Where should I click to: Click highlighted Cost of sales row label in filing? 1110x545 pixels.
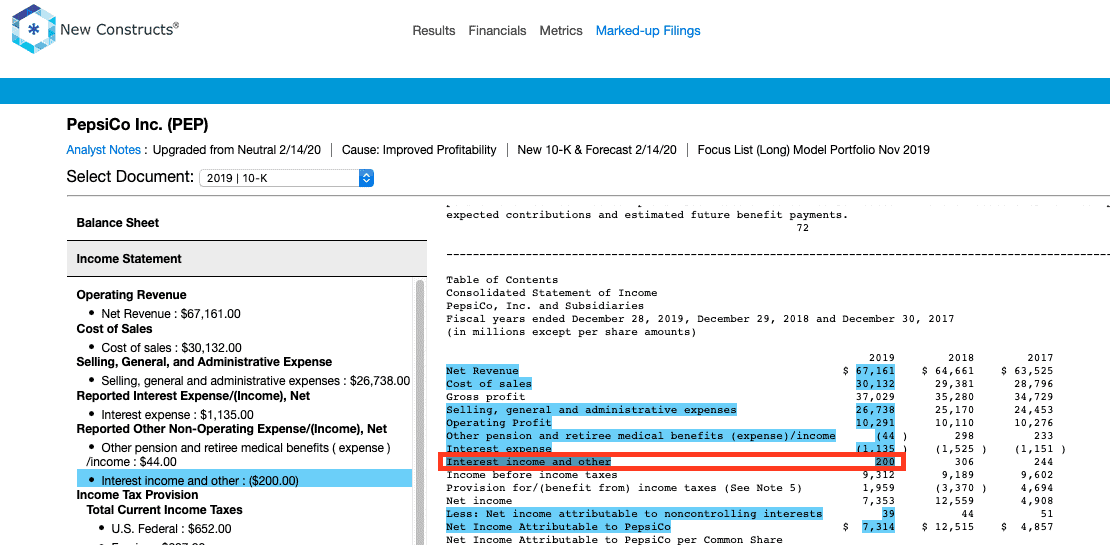click(x=488, y=384)
